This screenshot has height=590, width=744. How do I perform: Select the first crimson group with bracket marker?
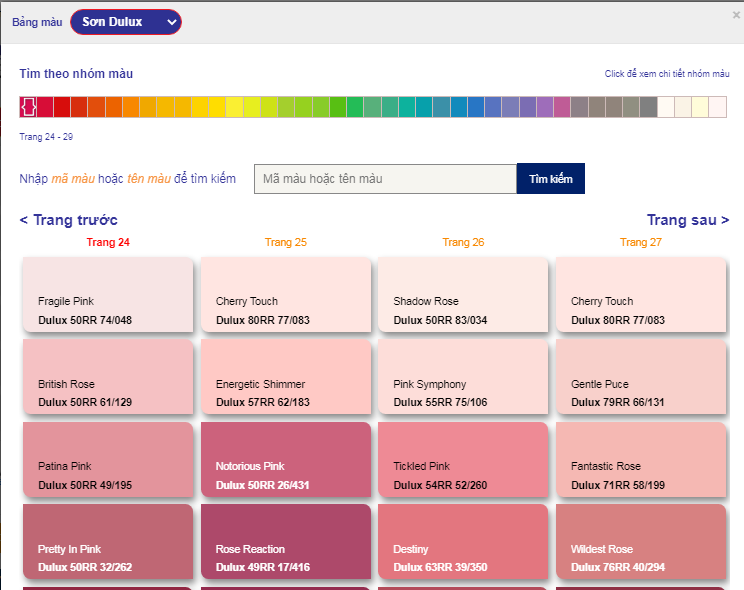tap(28, 107)
